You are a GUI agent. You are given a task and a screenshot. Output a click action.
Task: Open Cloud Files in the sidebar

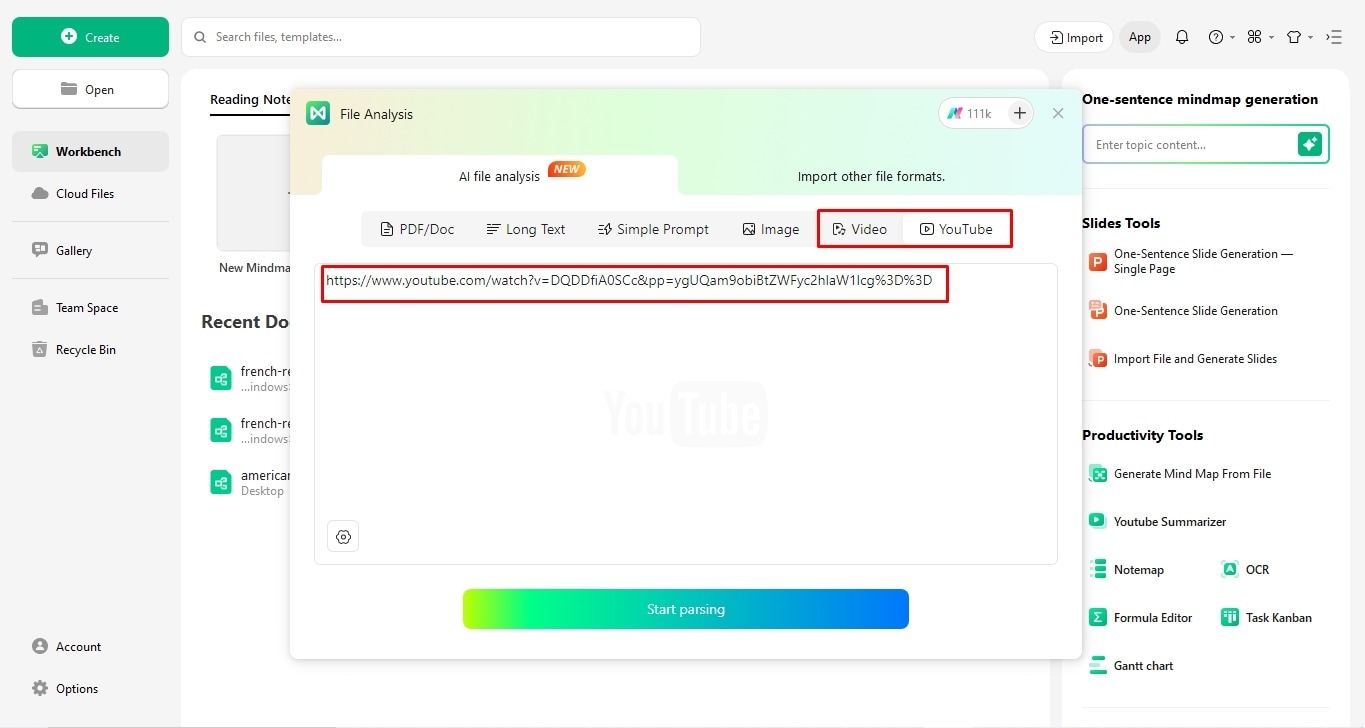[x=90, y=194]
